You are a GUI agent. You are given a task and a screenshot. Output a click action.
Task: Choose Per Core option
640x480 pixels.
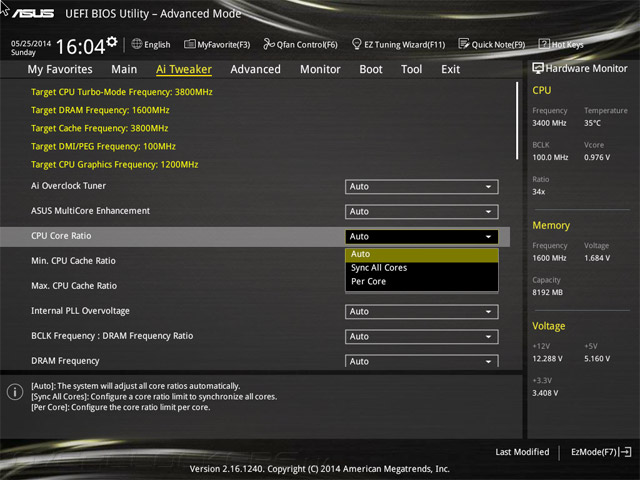(422, 282)
